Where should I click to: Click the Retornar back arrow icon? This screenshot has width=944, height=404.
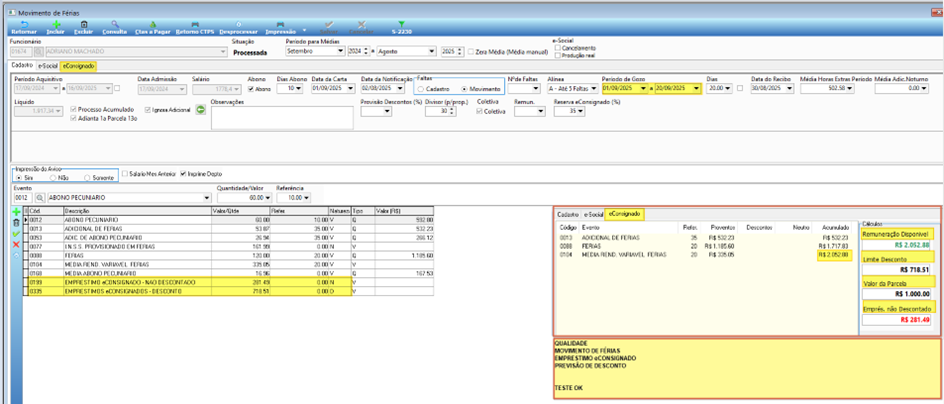[24, 23]
